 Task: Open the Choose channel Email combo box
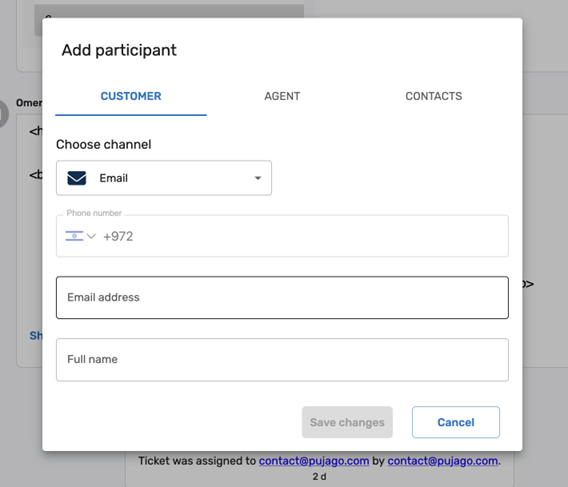pyautogui.click(x=164, y=178)
